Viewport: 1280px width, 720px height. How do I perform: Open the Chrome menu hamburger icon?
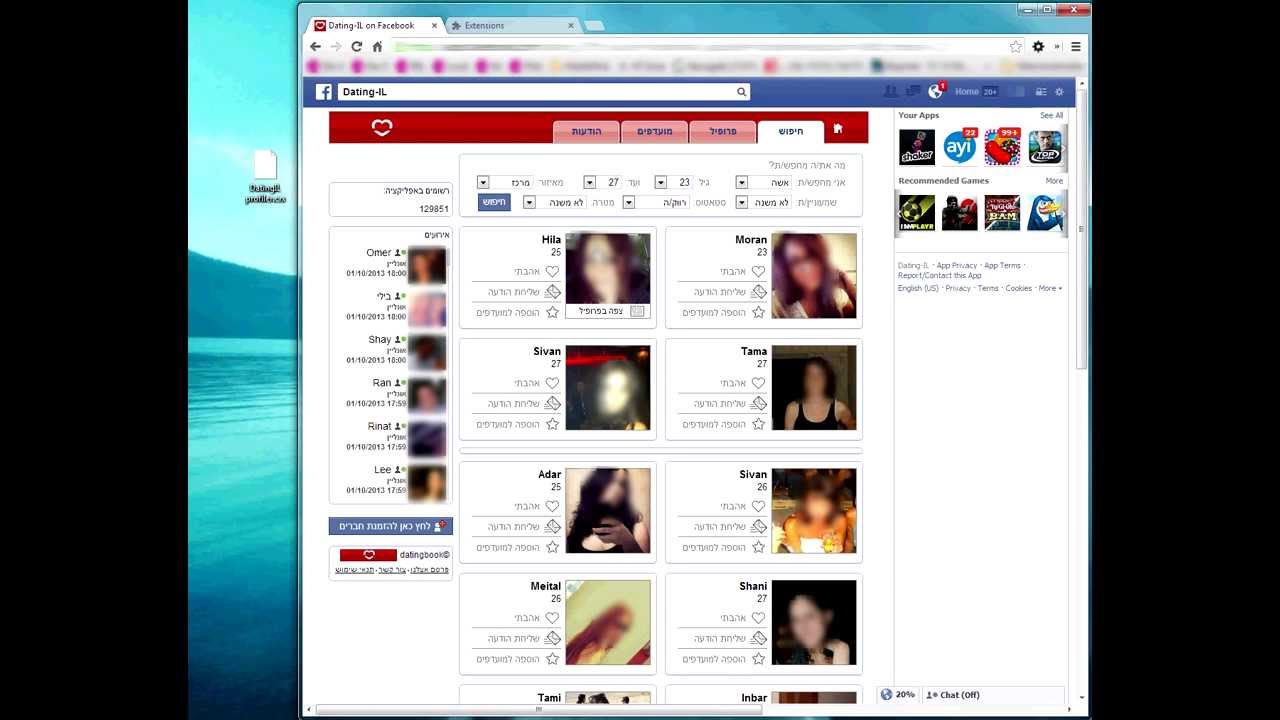(x=1076, y=46)
